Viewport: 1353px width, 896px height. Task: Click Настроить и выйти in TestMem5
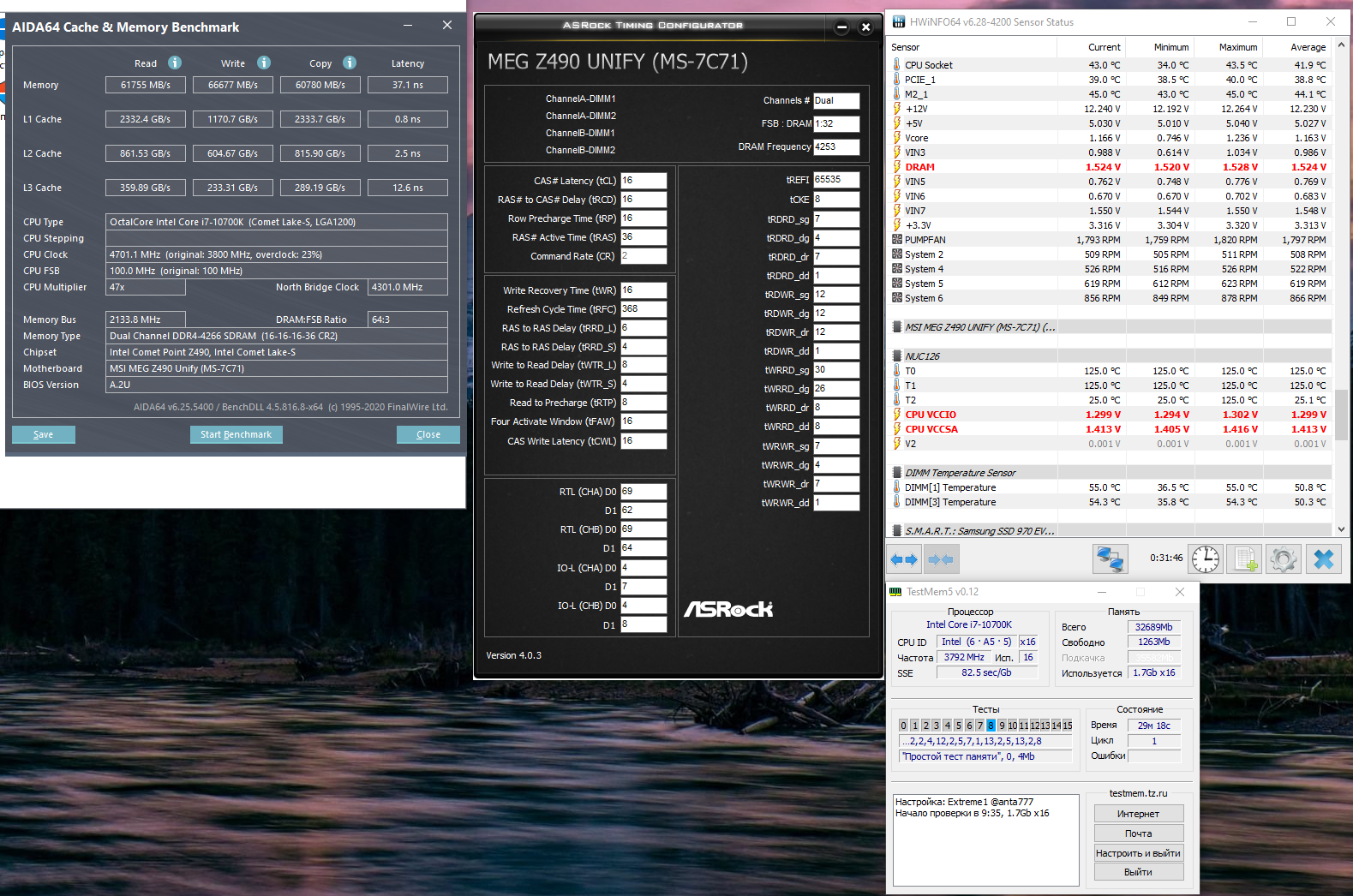(x=1139, y=853)
